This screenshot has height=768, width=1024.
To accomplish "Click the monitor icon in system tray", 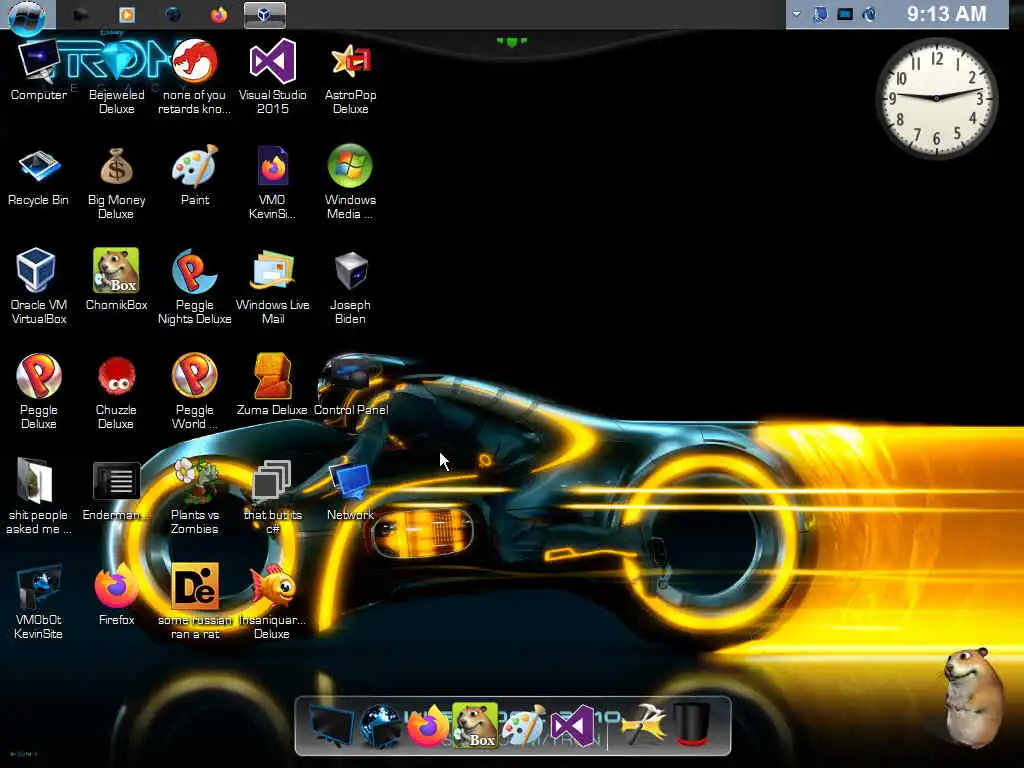I will point(845,14).
